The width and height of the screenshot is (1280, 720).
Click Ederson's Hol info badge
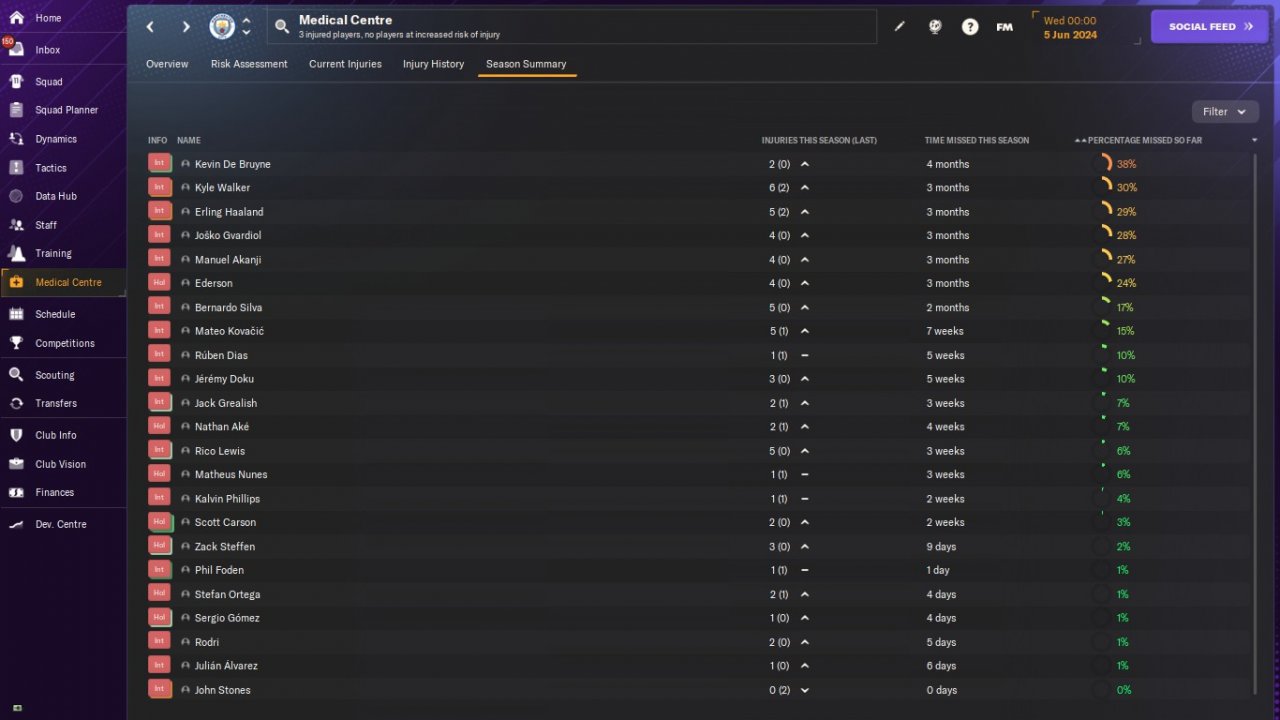(x=159, y=283)
